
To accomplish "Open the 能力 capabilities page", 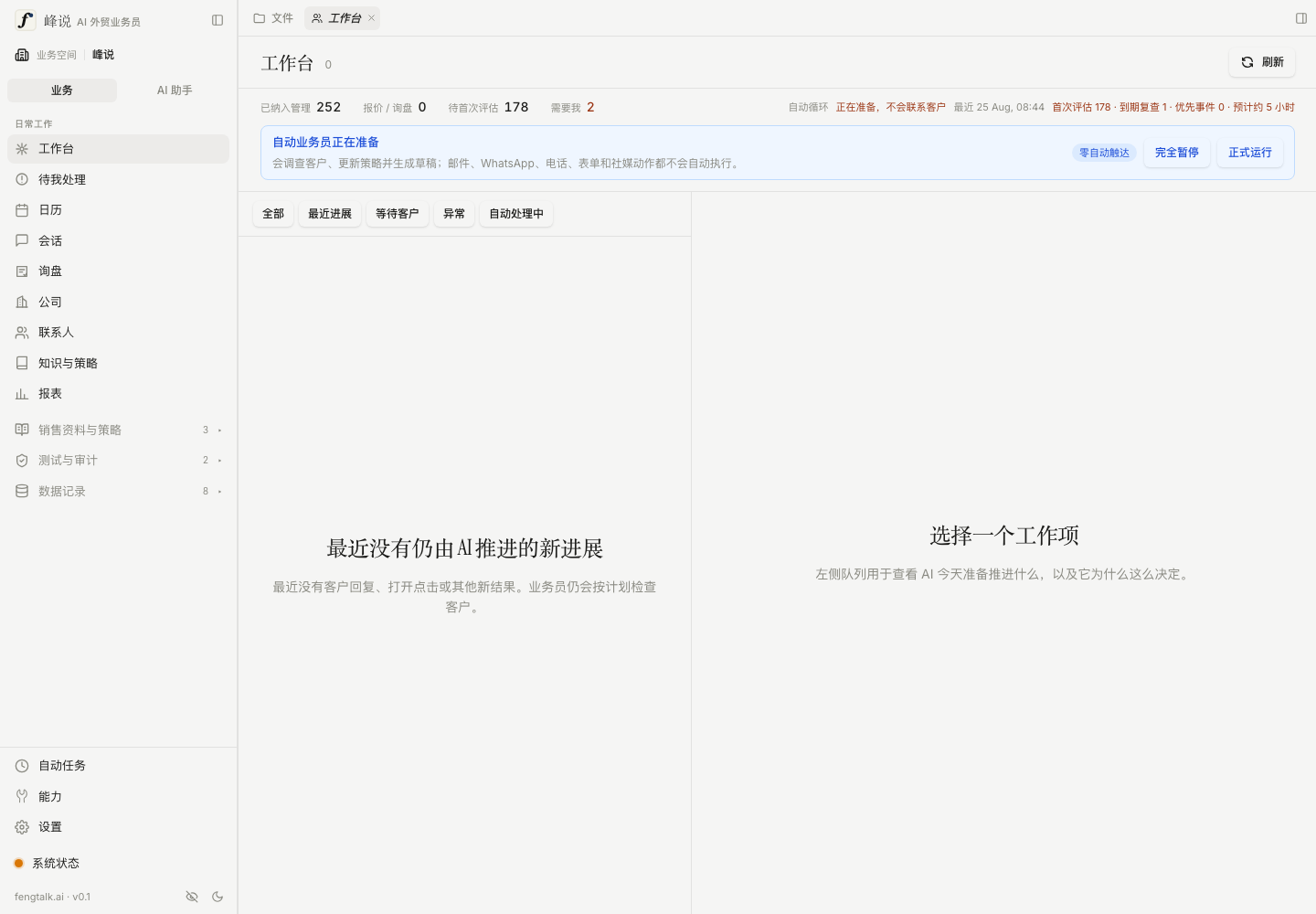I will click(x=118, y=797).
